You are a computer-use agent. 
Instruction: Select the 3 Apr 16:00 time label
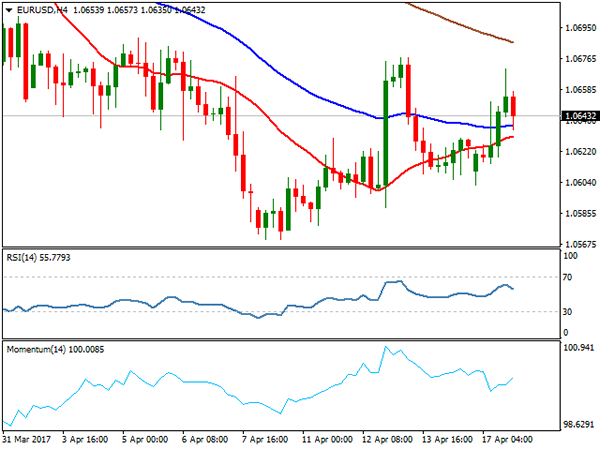click(85, 439)
